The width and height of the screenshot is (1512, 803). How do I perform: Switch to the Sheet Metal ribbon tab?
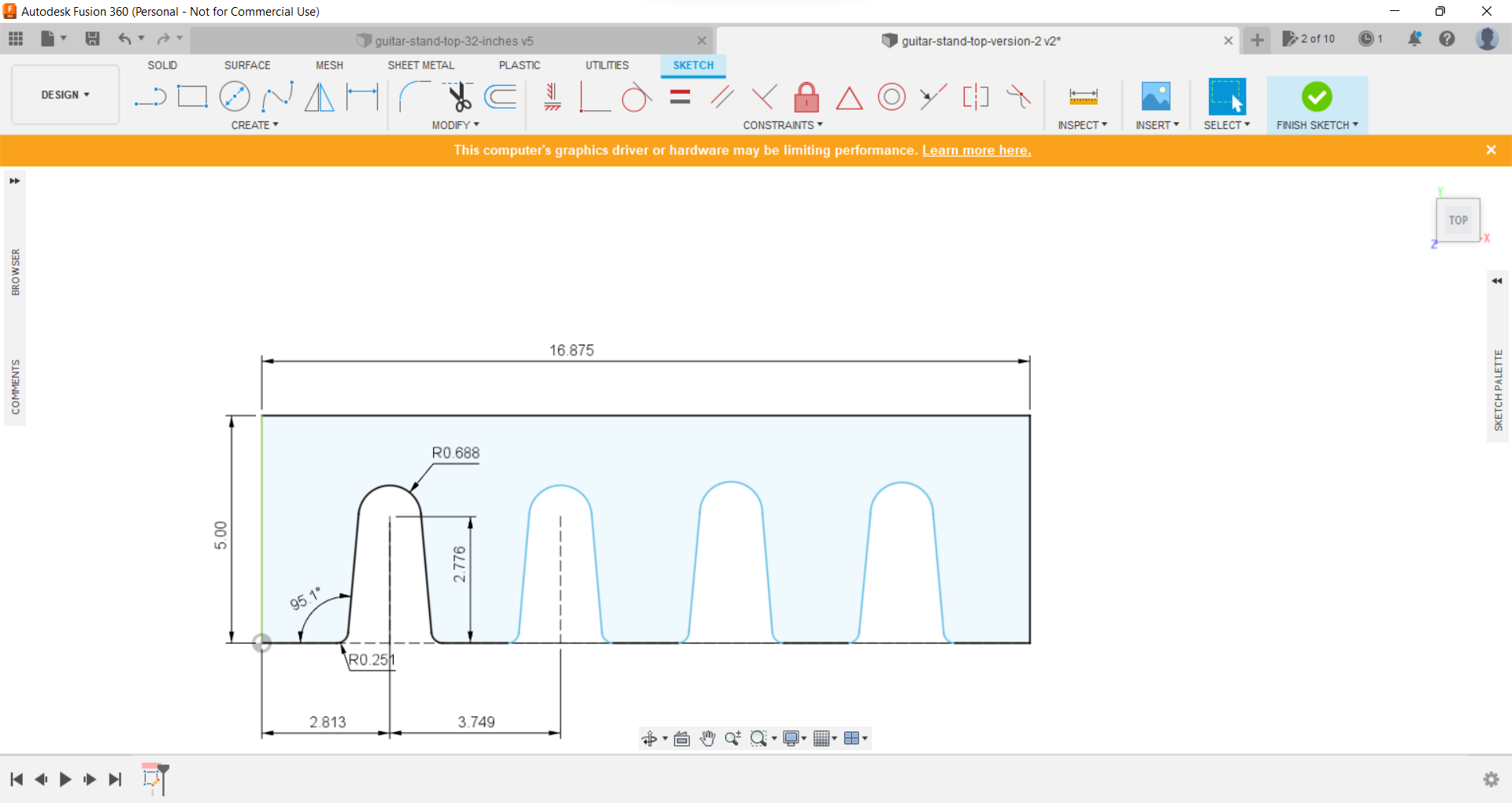[421, 65]
